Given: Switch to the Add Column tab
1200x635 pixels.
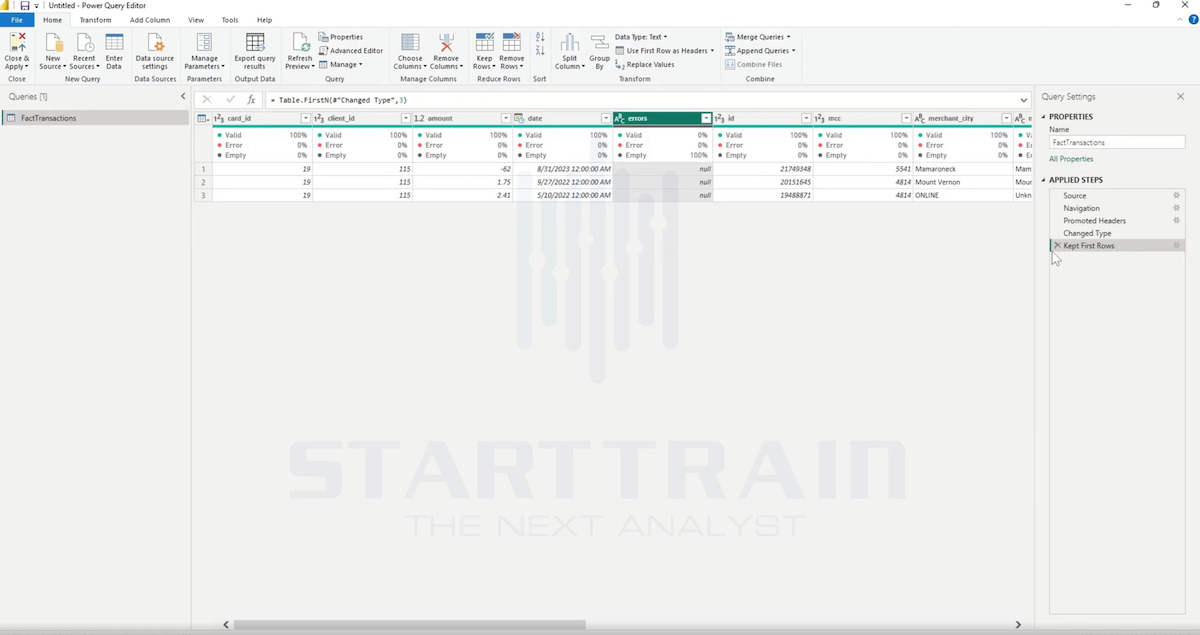Looking at the screenshot, I should click(x=150, y=20).
